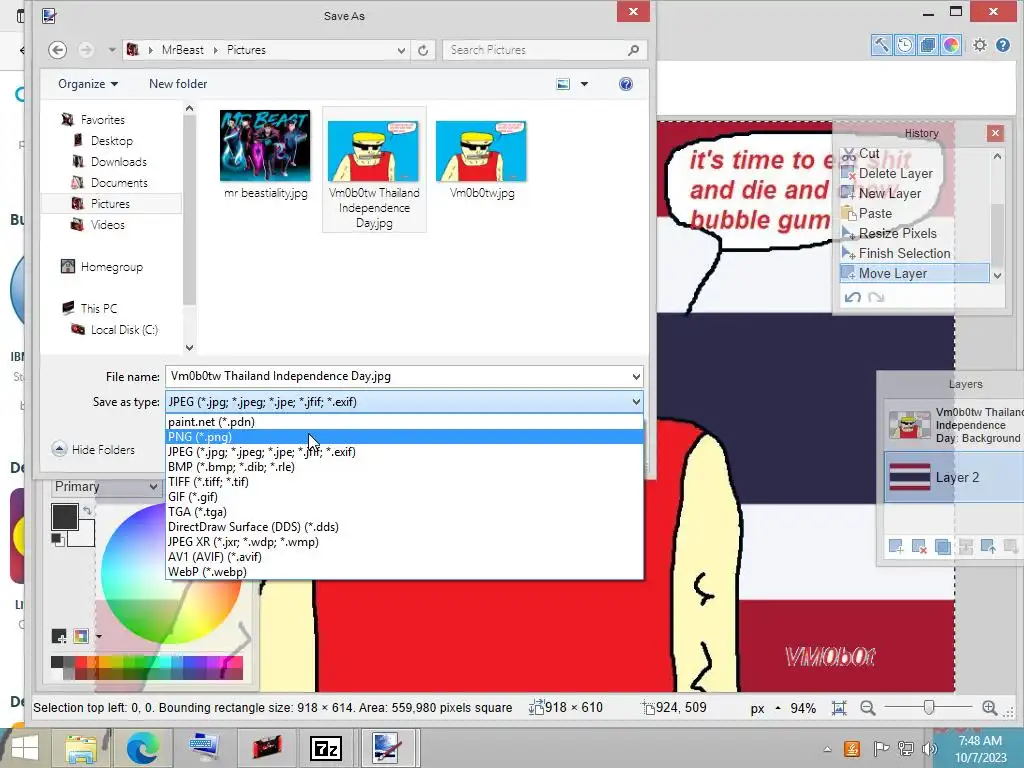
Task: Refresh the Pictures folder
Action: pyautogui.click(x=423, y=50)
